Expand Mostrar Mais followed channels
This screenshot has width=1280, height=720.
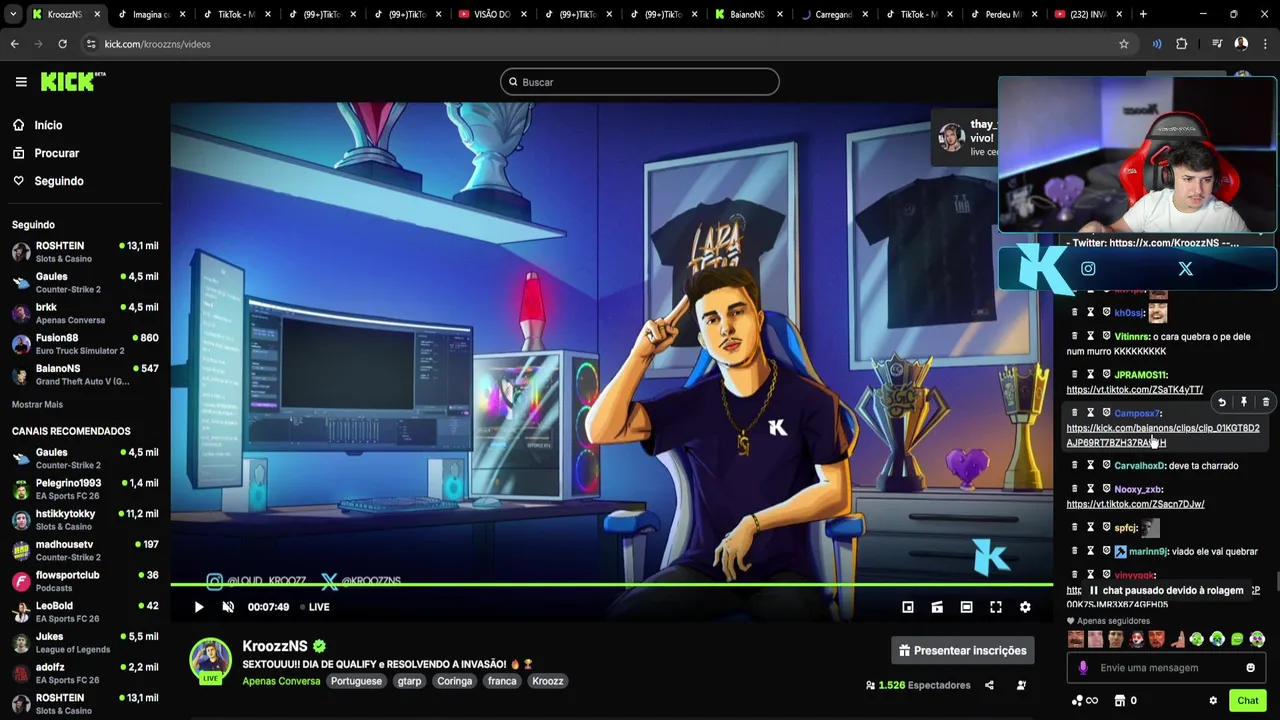(37, 404)
